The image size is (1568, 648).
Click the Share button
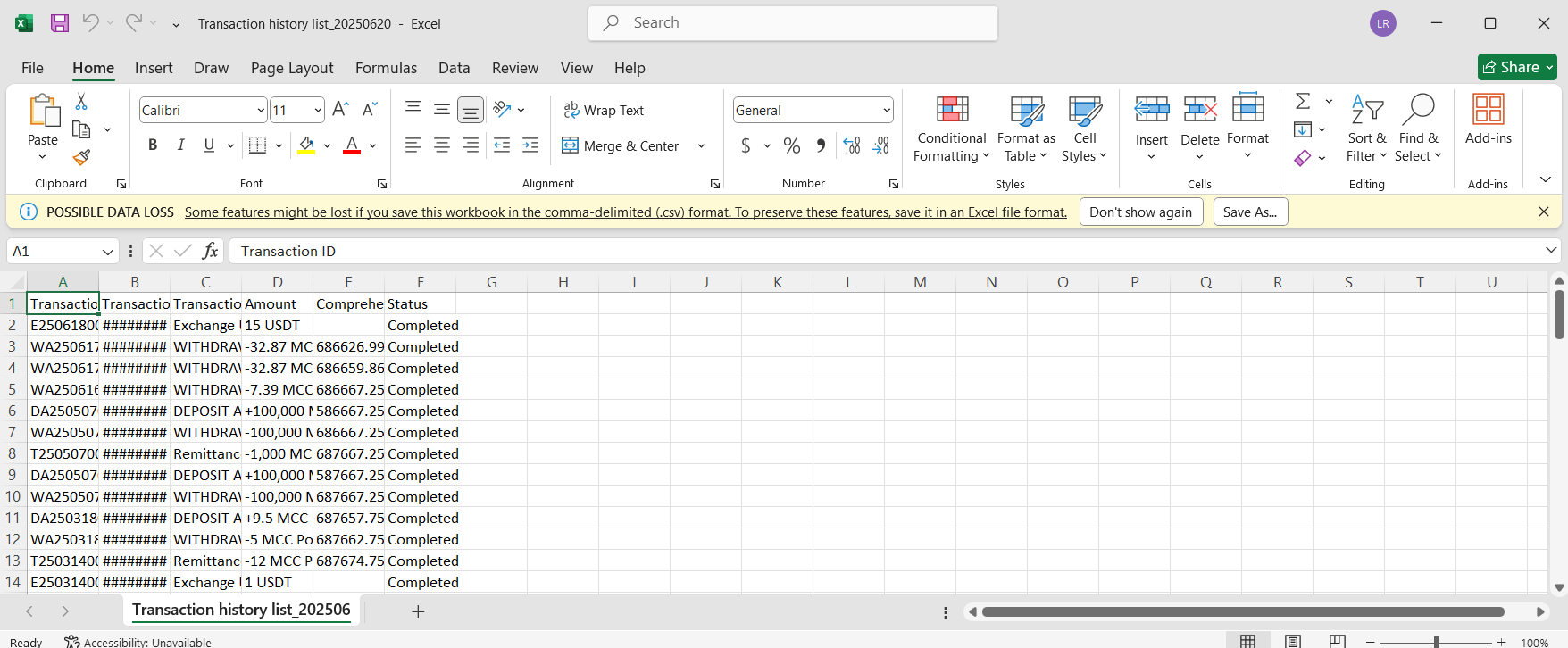point(1517,67)
